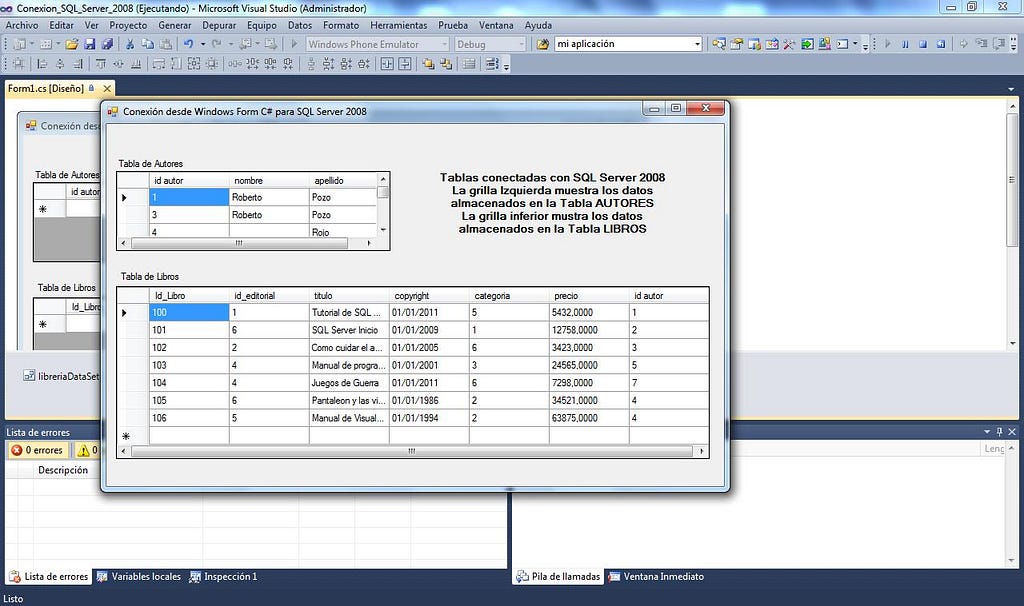
Task: Click the libreriaDataSet component in designer
Action: coord(61,376)
